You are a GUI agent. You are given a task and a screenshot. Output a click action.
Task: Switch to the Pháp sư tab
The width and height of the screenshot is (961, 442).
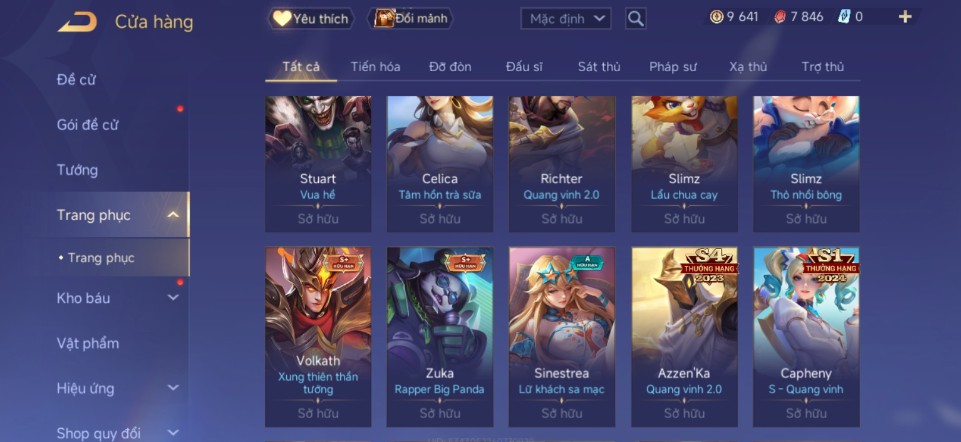click(x=673, y=67)
